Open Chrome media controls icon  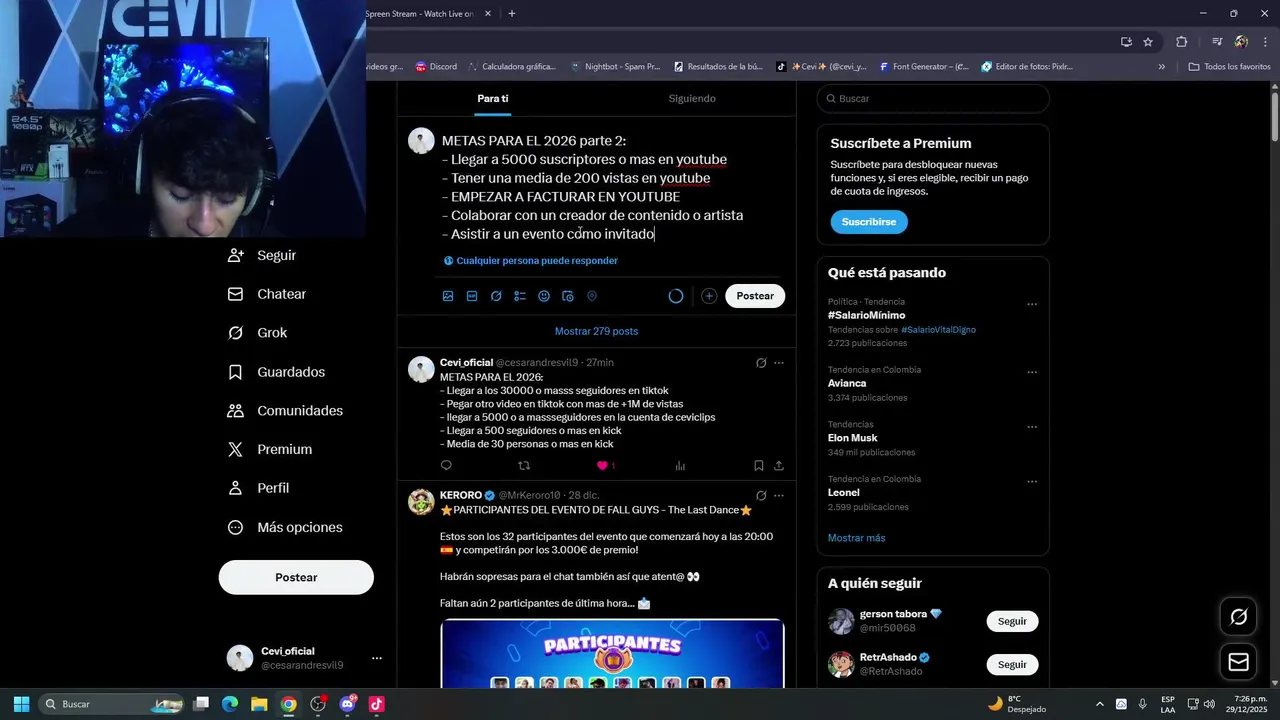pyautogui.click(x=1217, y=42)
